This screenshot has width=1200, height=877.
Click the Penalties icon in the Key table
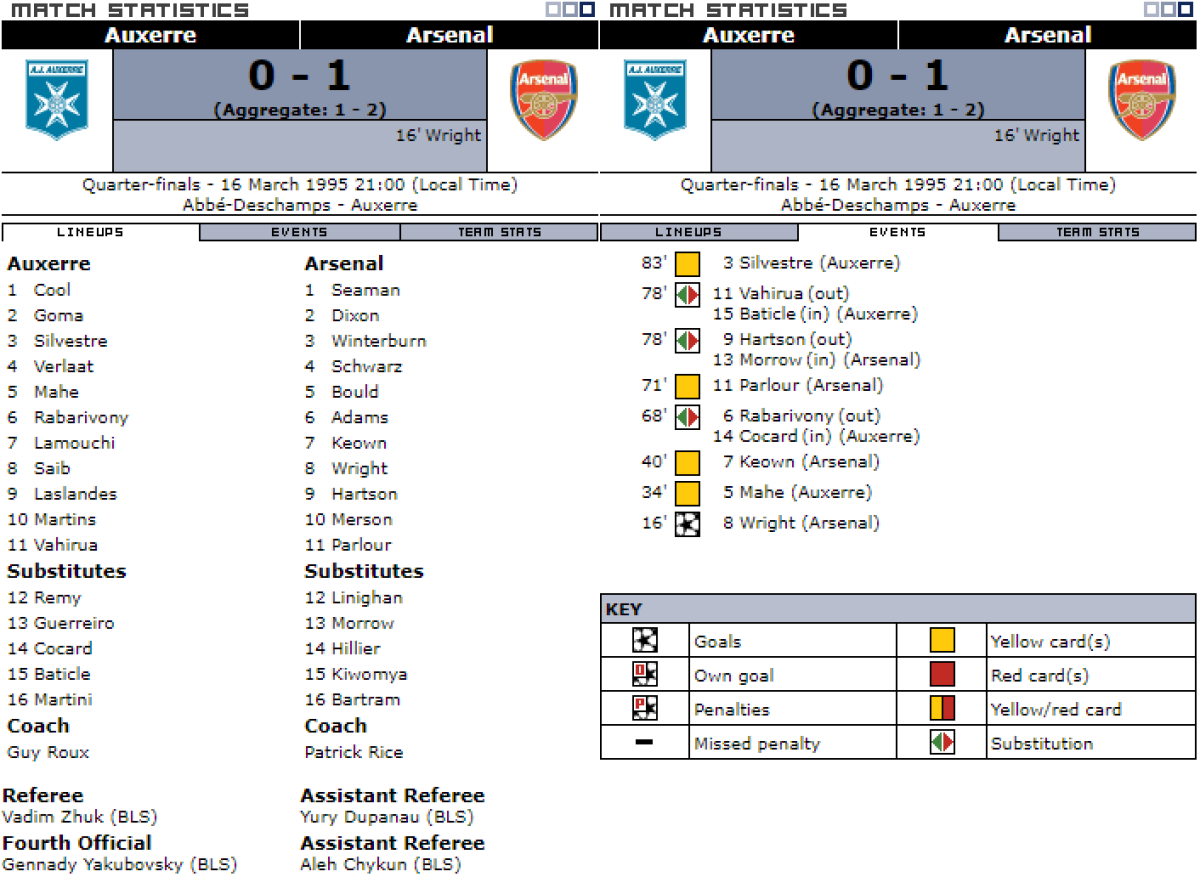[x=644, y=709]
